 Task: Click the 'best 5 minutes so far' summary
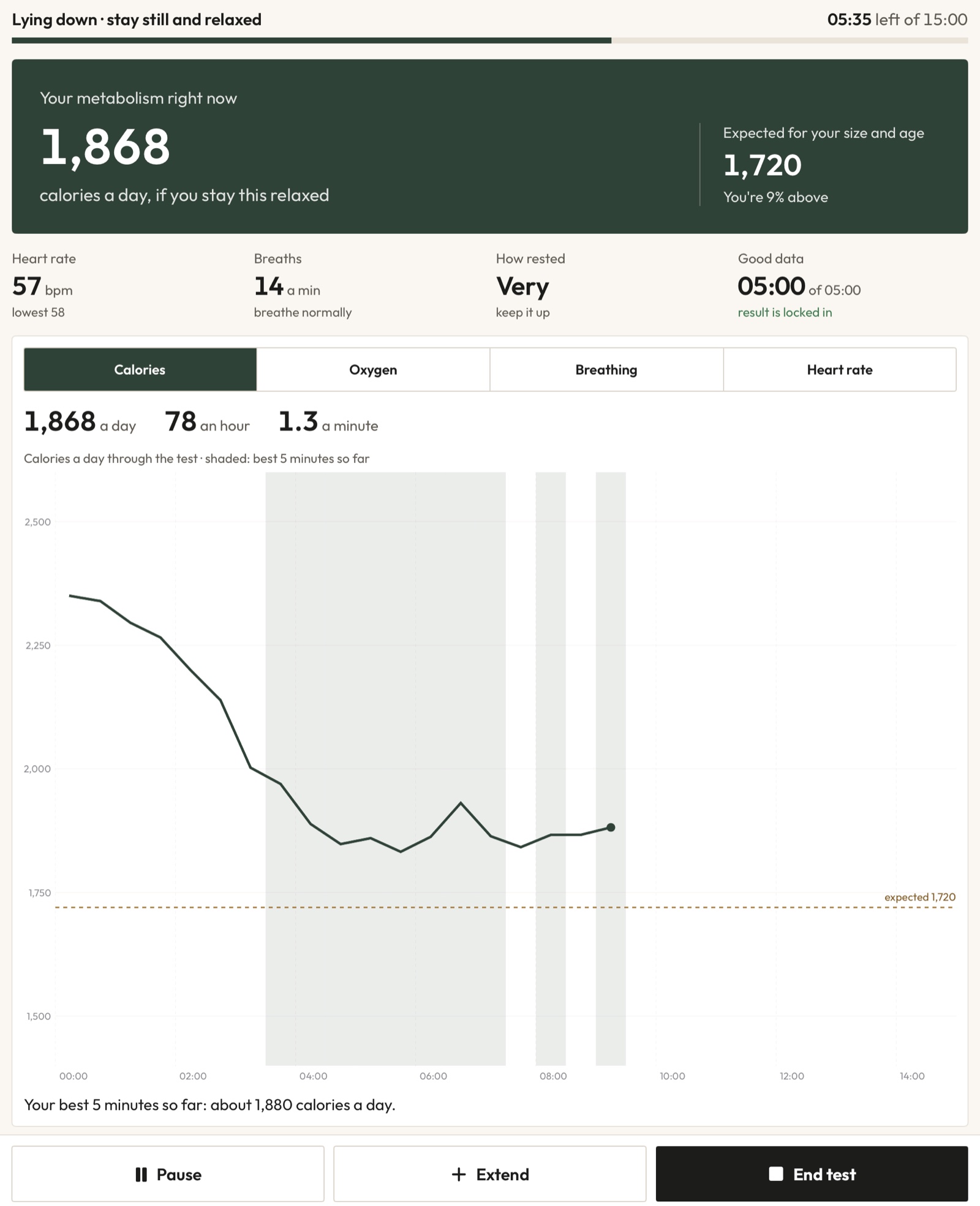click(x=209, y=1105)
